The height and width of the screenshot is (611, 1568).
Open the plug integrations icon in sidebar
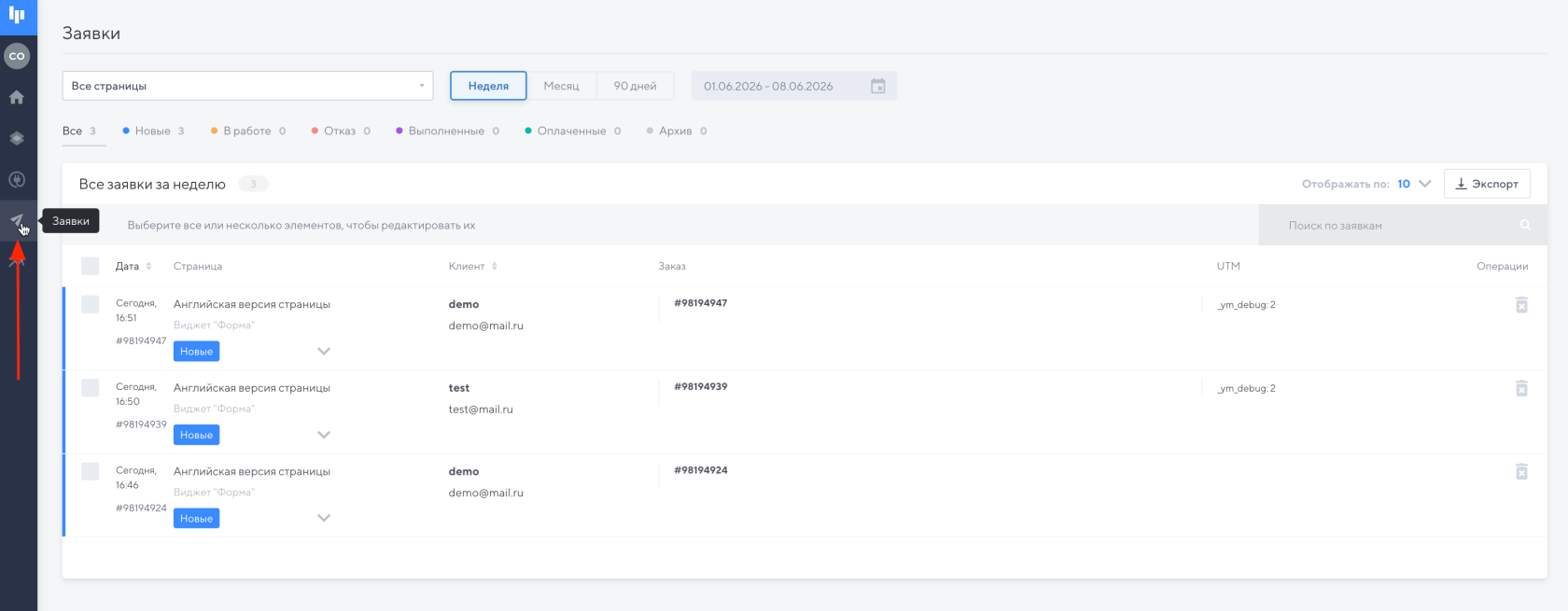click(x=17, y=179)
